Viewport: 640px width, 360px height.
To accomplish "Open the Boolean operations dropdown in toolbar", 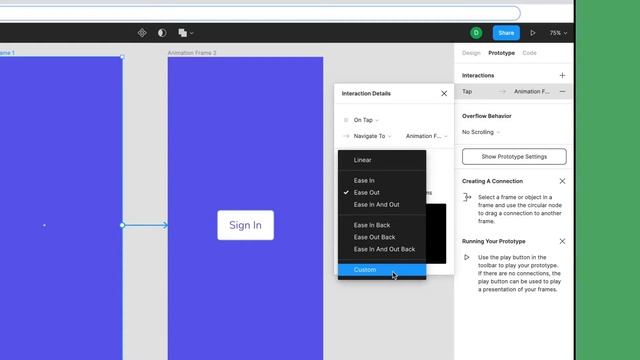I will tap(186, 33).
